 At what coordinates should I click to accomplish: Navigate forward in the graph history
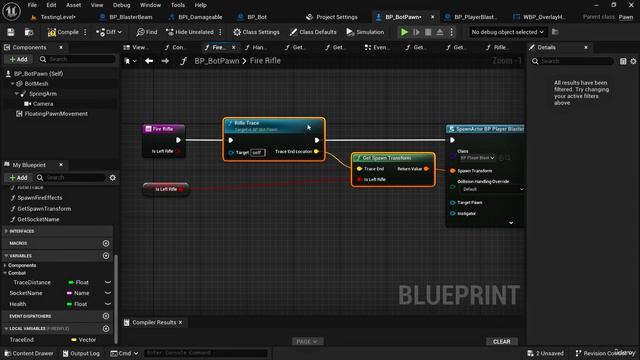(165, 61)
